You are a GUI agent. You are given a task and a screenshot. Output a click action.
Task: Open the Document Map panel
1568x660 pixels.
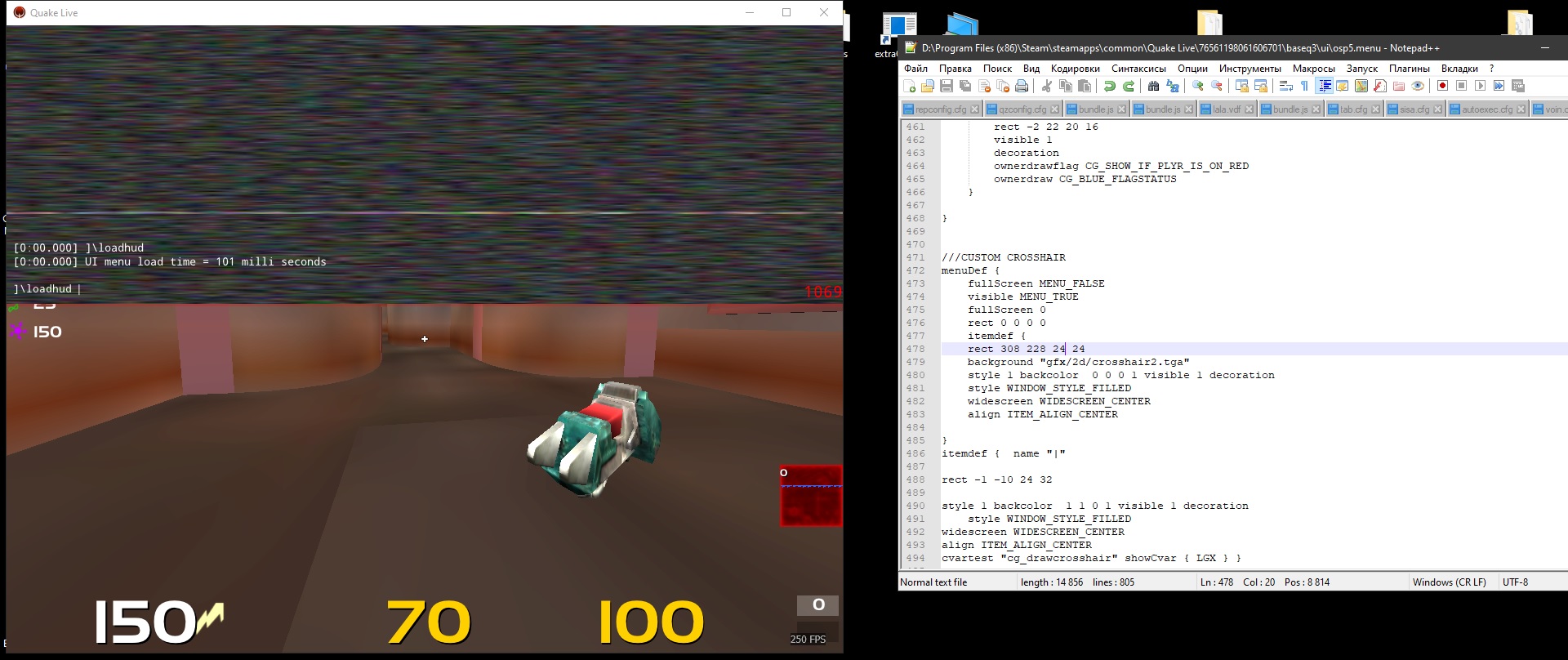click(1361, 86)
